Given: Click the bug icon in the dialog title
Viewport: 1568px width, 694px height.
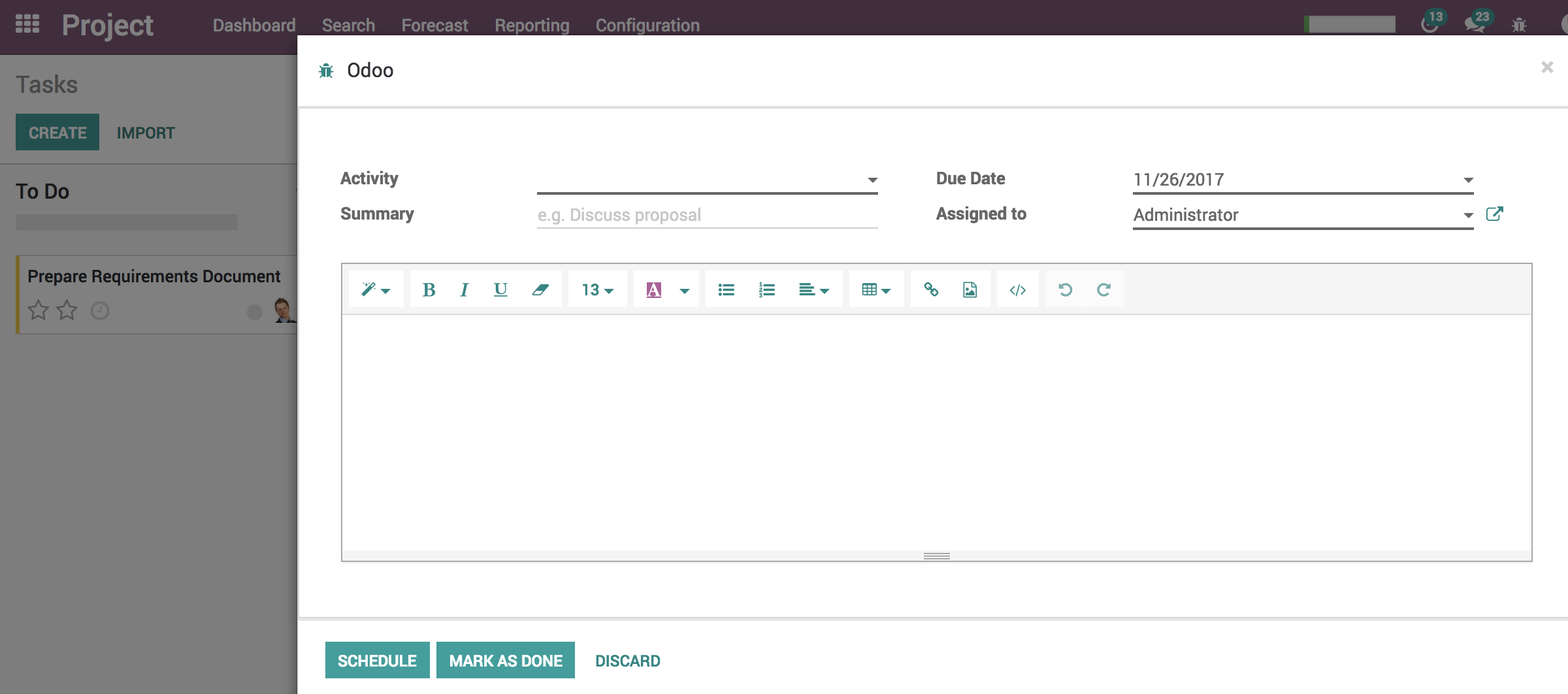Looking at the screenshot, I should pos(326,71).
